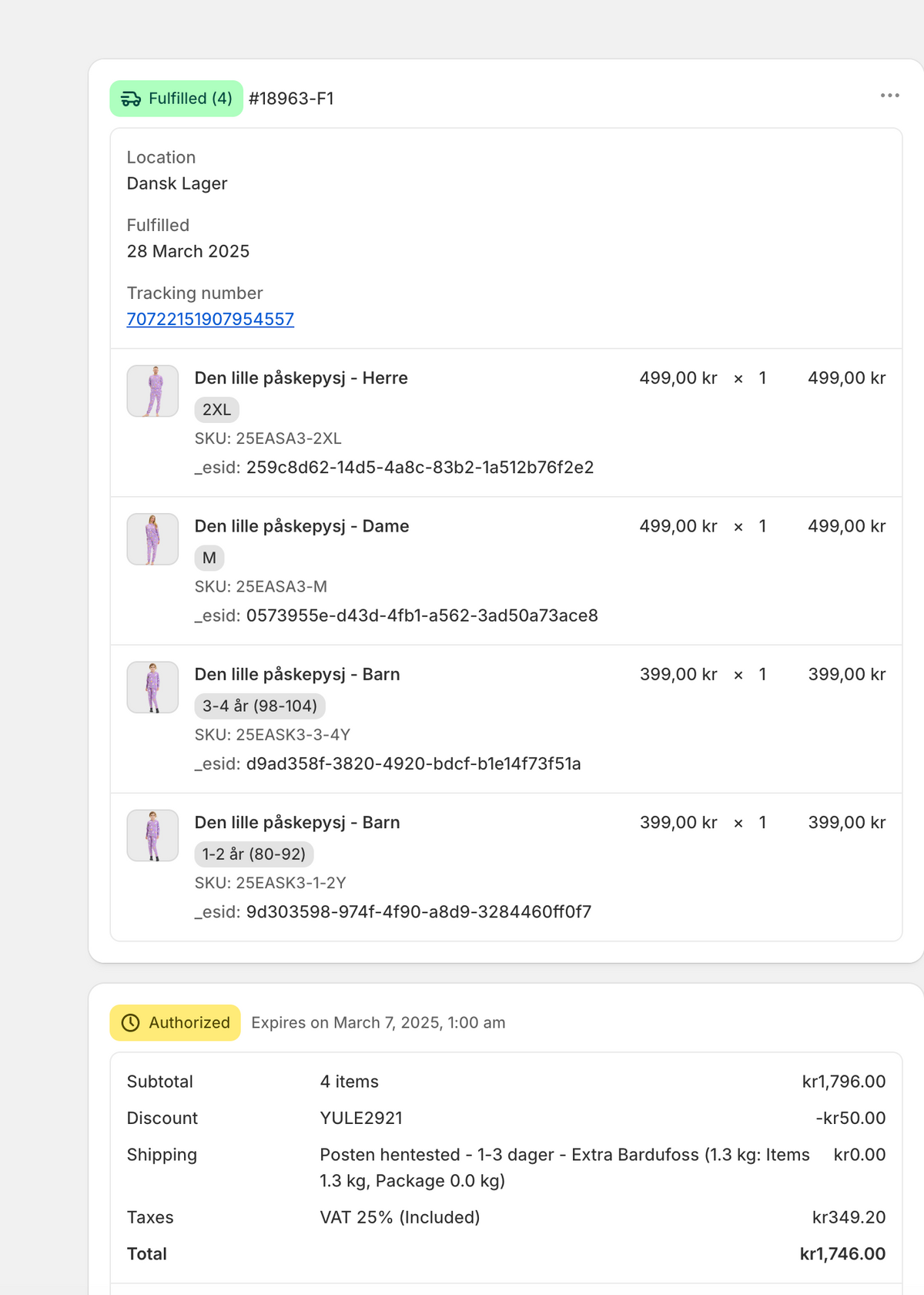Click the SKU 25EASA3-2XL text
The image size is (924, 1295).
click(x=268, y=438)
